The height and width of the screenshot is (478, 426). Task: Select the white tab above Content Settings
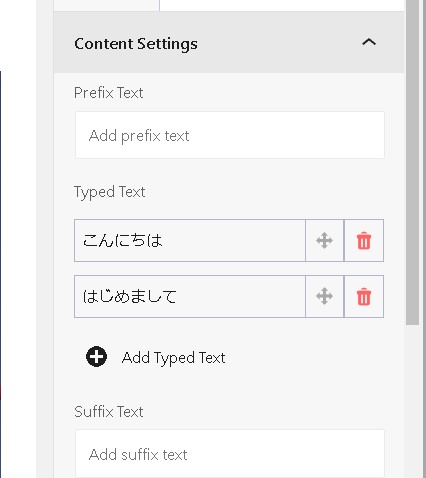click(x=282, y=5)
